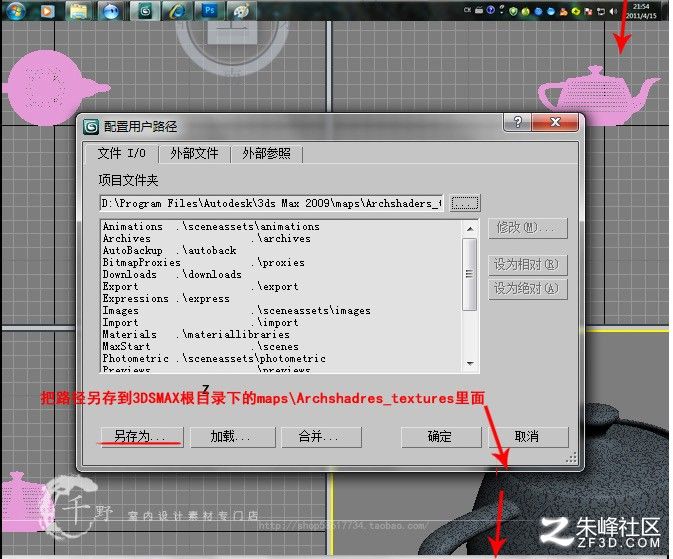Screen dimensions: 673x559
Task: Confirm with the 确定 button
Action: click(441, 437)
